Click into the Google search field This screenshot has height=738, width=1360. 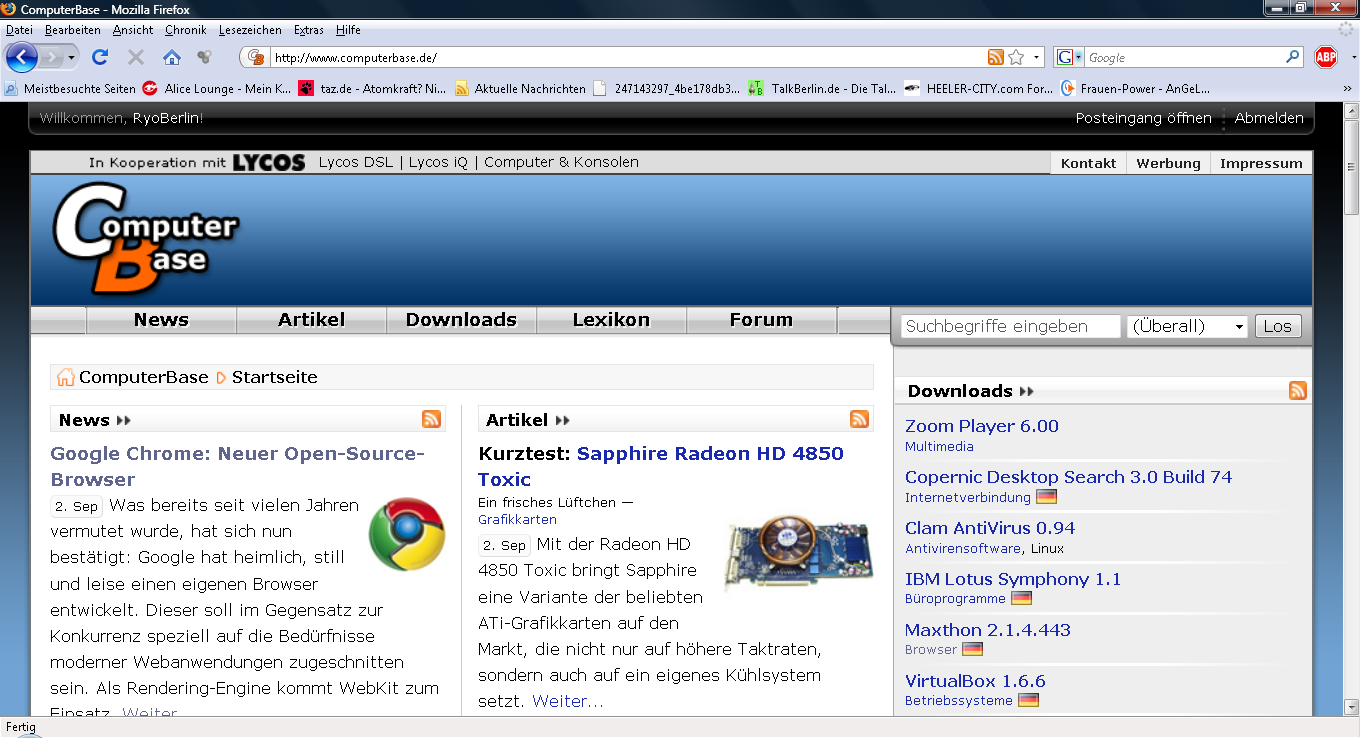1185,57
